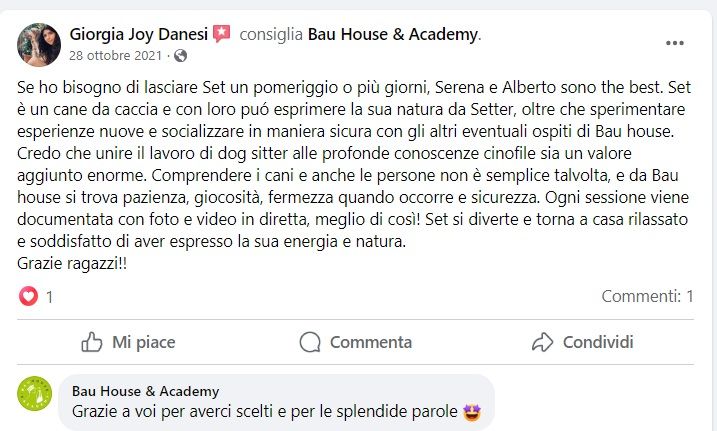Click the globe audience icon beside date
Viewport: 717px width, 431px height.
point(180,55)
